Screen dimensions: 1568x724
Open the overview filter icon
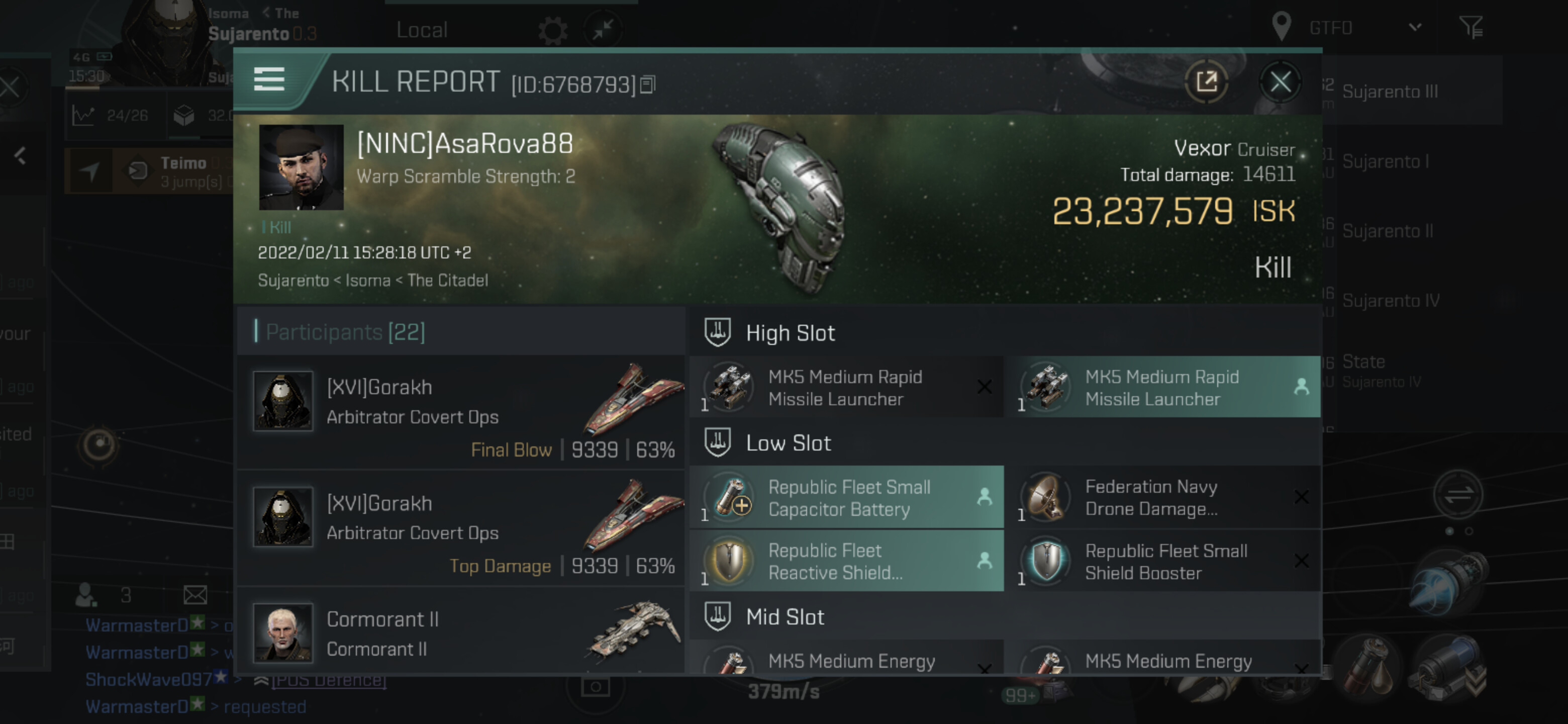[x=1471, y=27]
